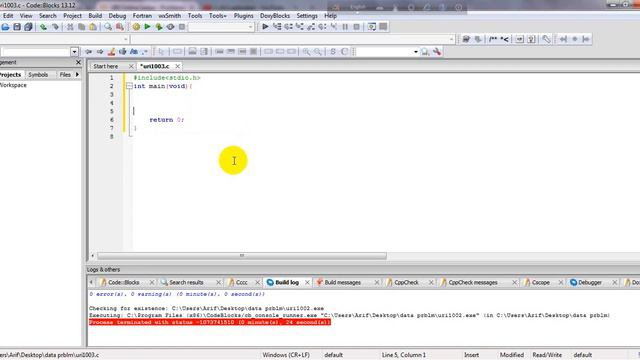This screenshot has height=360, width=640.
Task: Close the uri1003.c editor tab
Action: (x=178, y=66)
